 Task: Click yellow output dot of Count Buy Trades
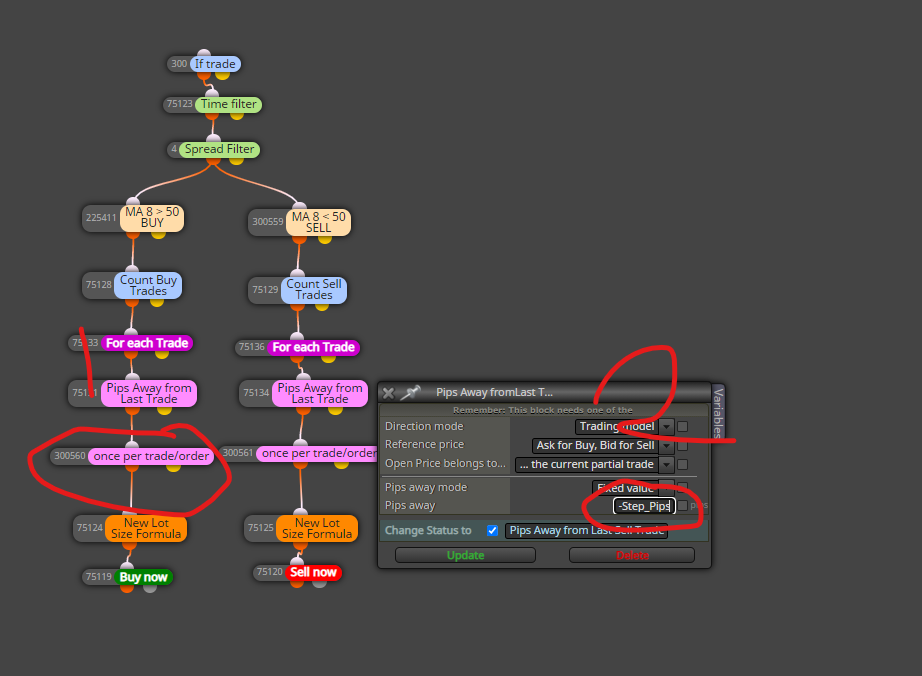pyautogui.click(x=156, y=302)
